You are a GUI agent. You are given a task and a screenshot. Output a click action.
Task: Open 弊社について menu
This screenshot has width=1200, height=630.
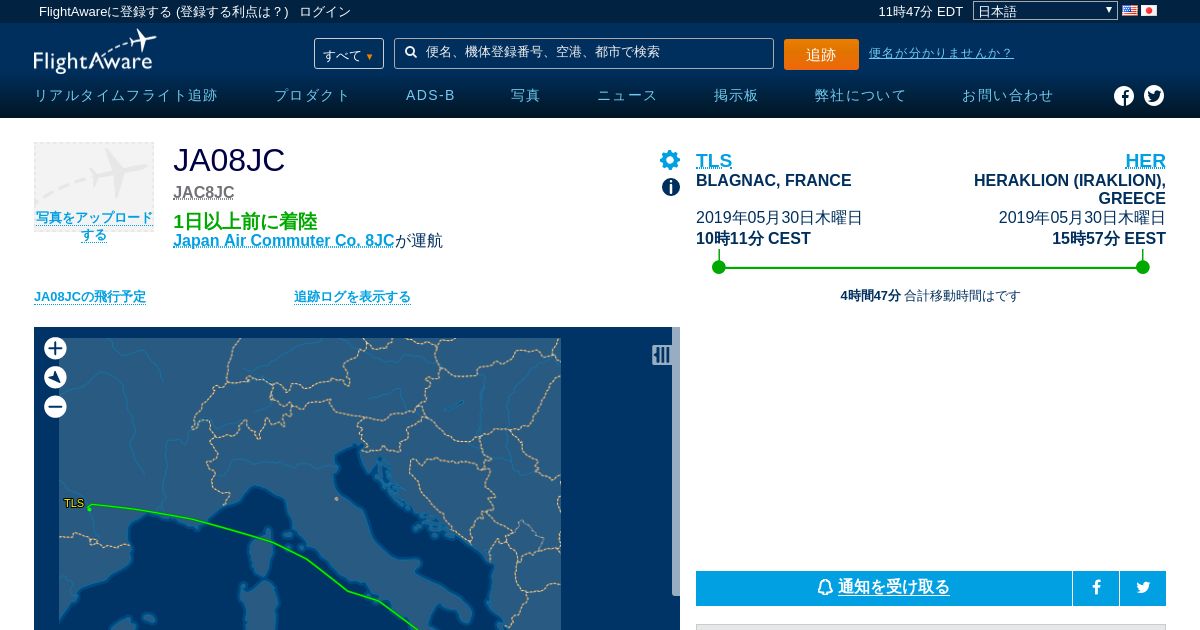tap(860, 96)
